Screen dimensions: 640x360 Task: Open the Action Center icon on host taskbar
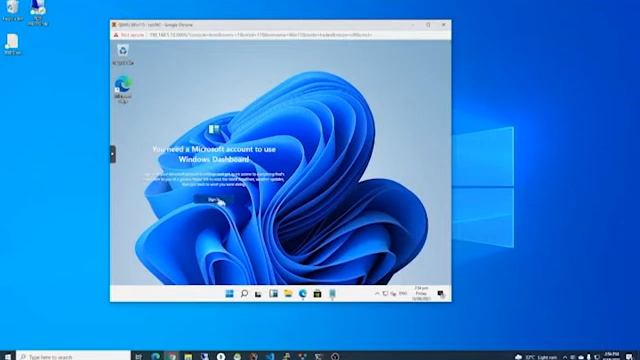click(629, 357)
